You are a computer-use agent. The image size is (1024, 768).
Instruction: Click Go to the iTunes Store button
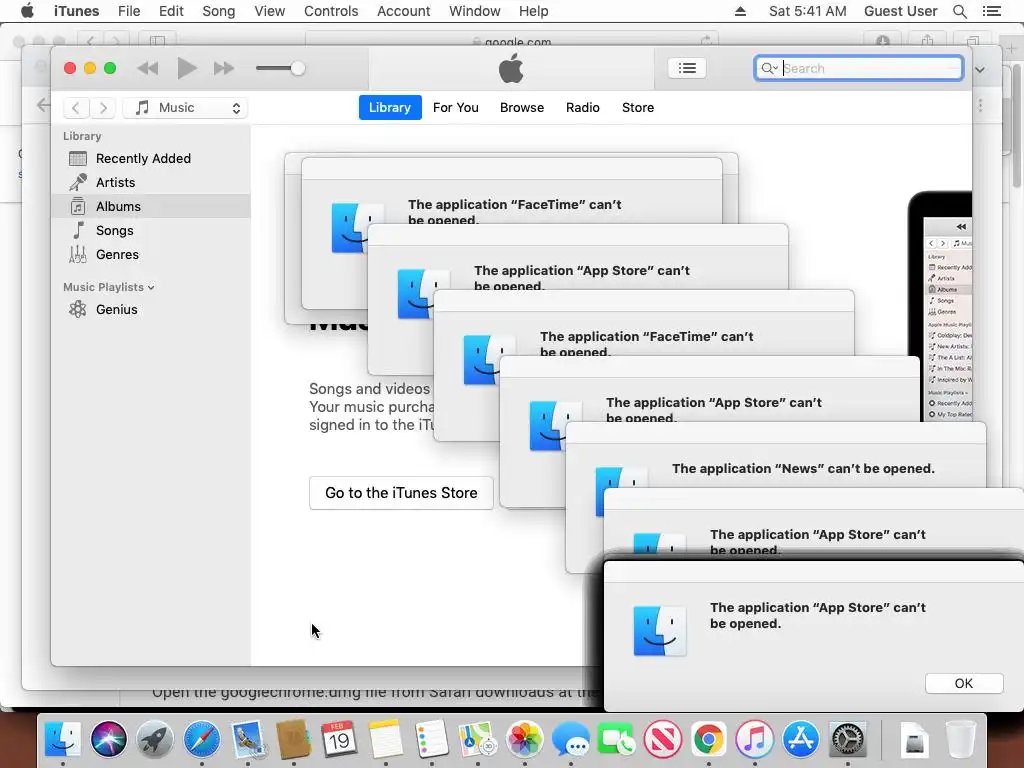pyautogui.click(x=401, y=493)
